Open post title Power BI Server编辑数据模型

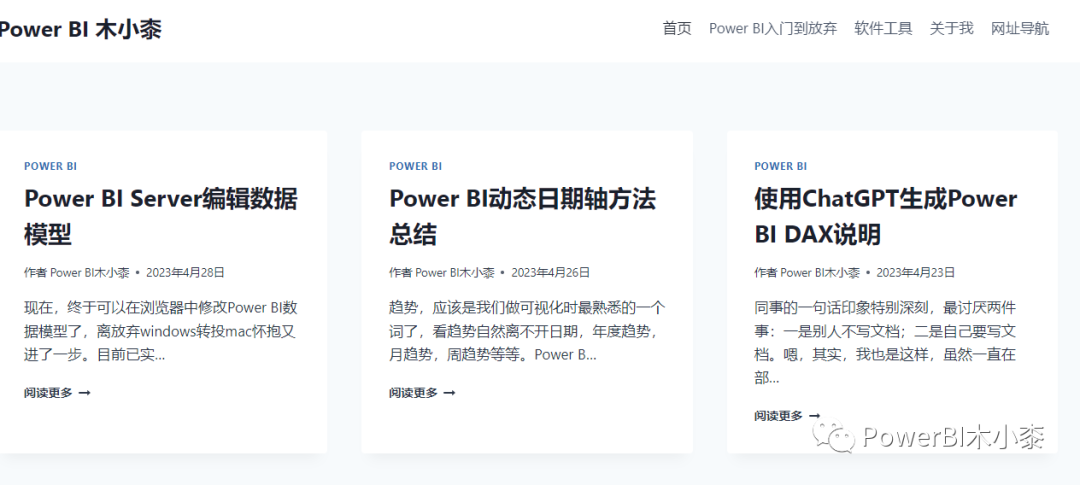click(161, 217)
